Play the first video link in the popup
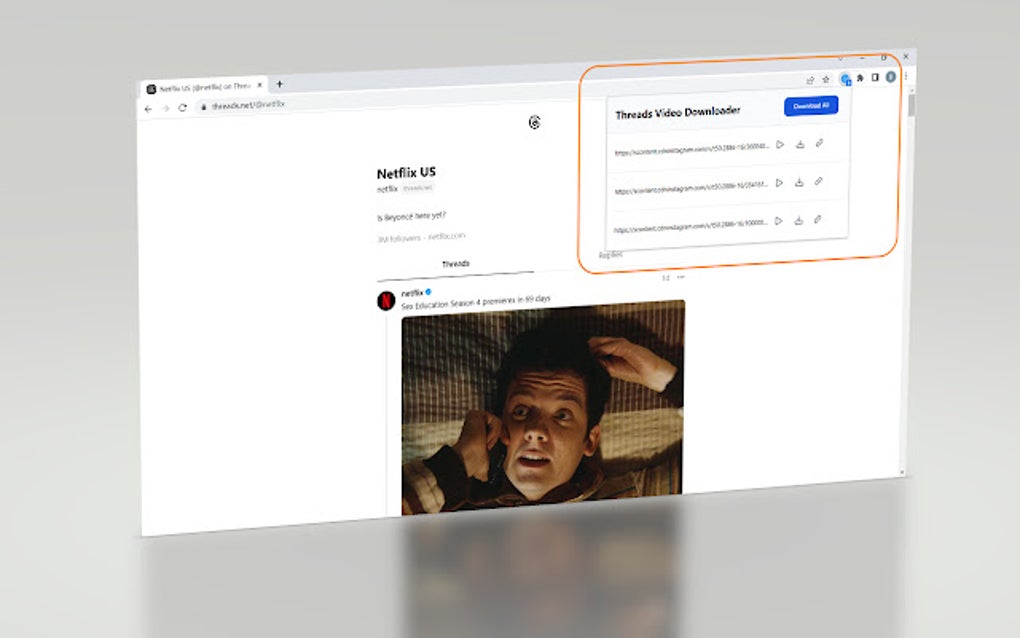1020x638 pixels. pyautogui.click(x=780, y=144)
